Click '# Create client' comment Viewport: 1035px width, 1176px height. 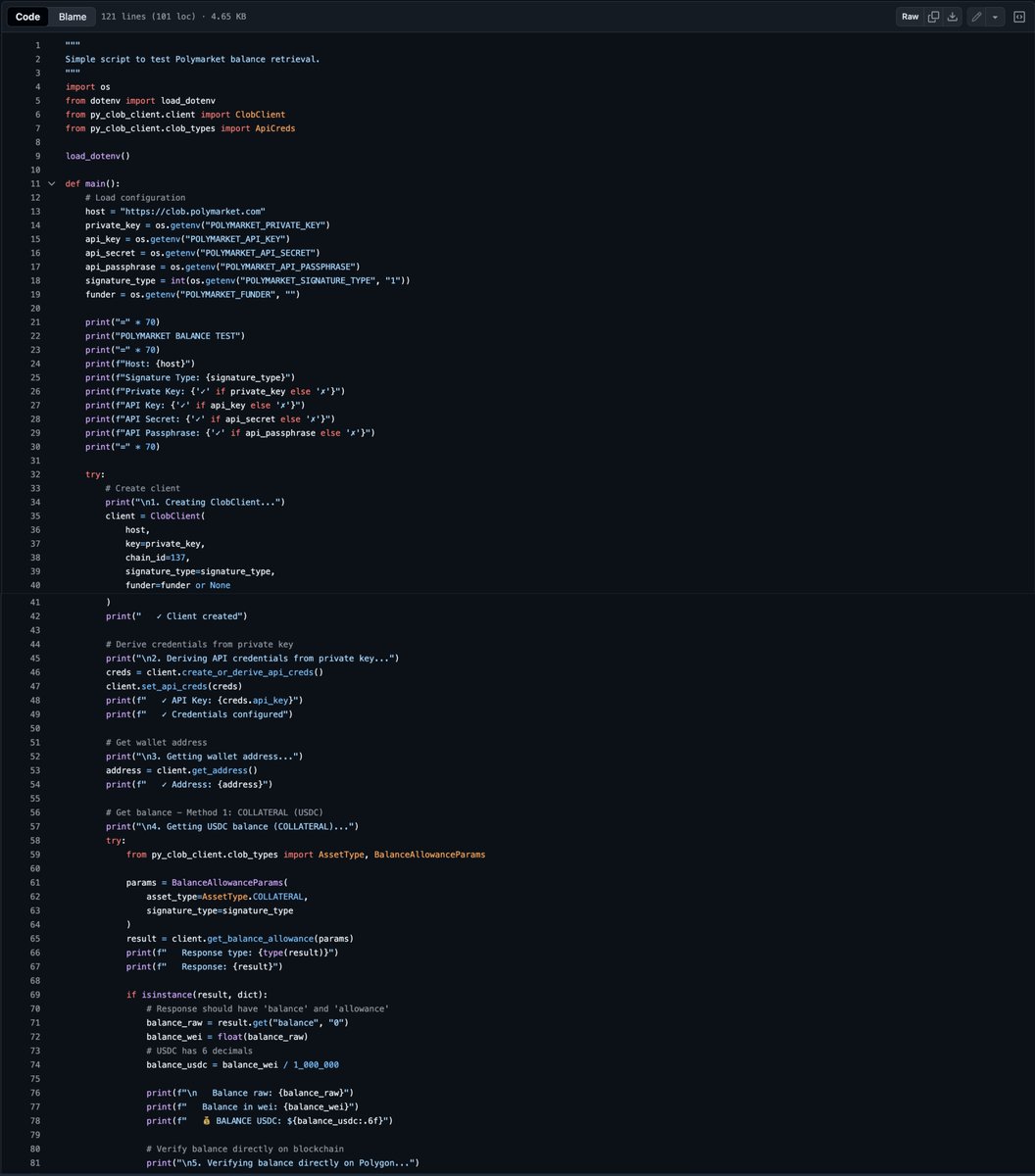142,488
